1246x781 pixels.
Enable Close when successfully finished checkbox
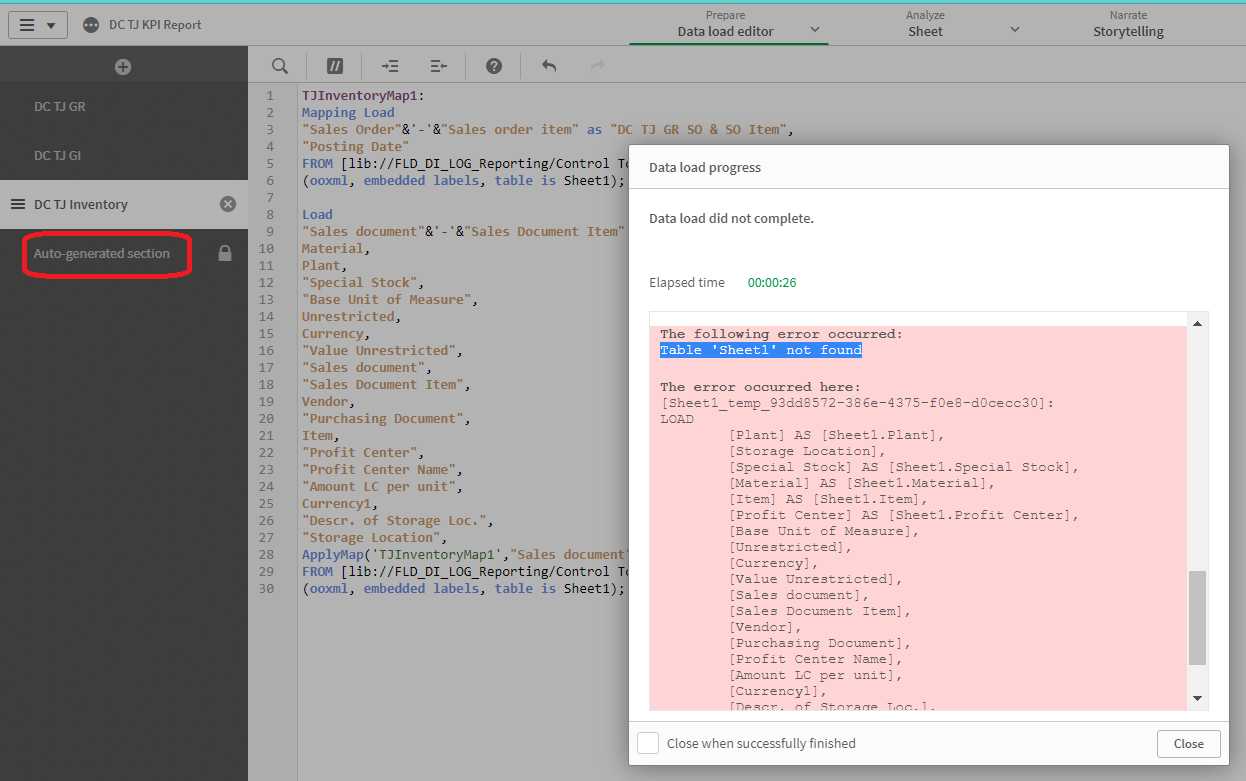648,743
